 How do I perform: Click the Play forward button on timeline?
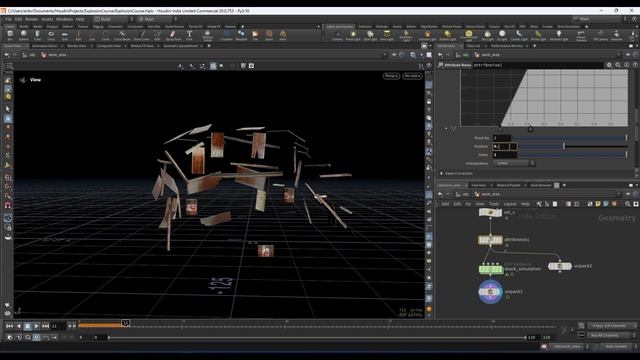(x=36, y=326)
